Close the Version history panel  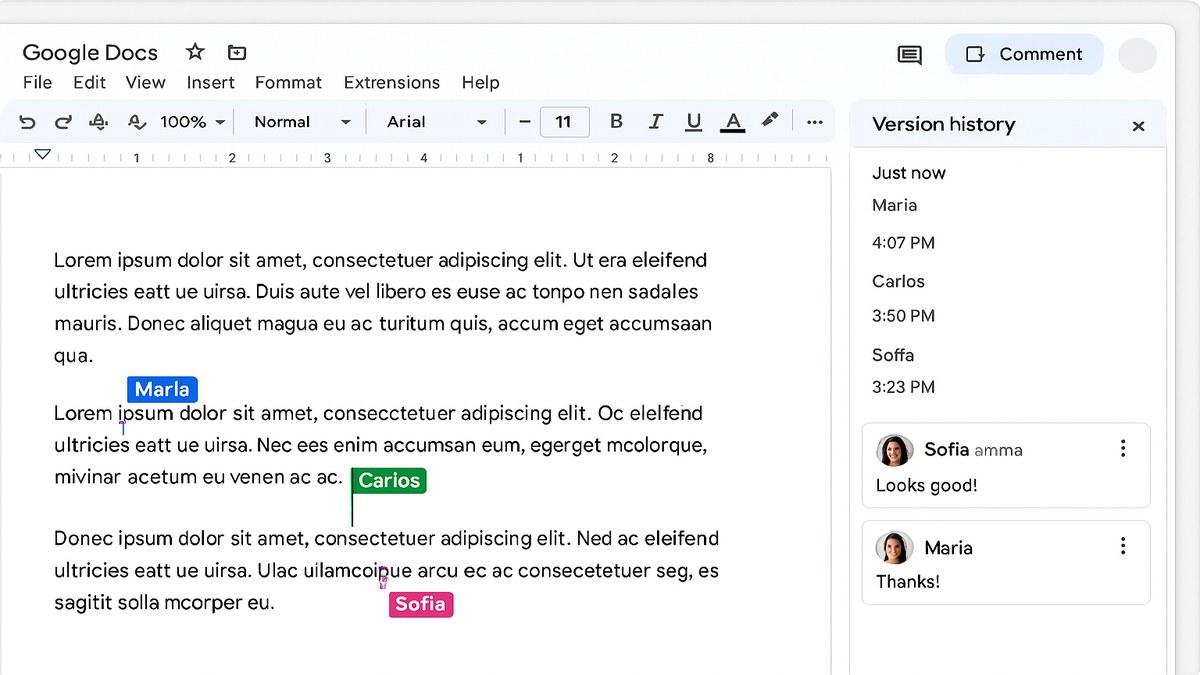click(1138, 126)
